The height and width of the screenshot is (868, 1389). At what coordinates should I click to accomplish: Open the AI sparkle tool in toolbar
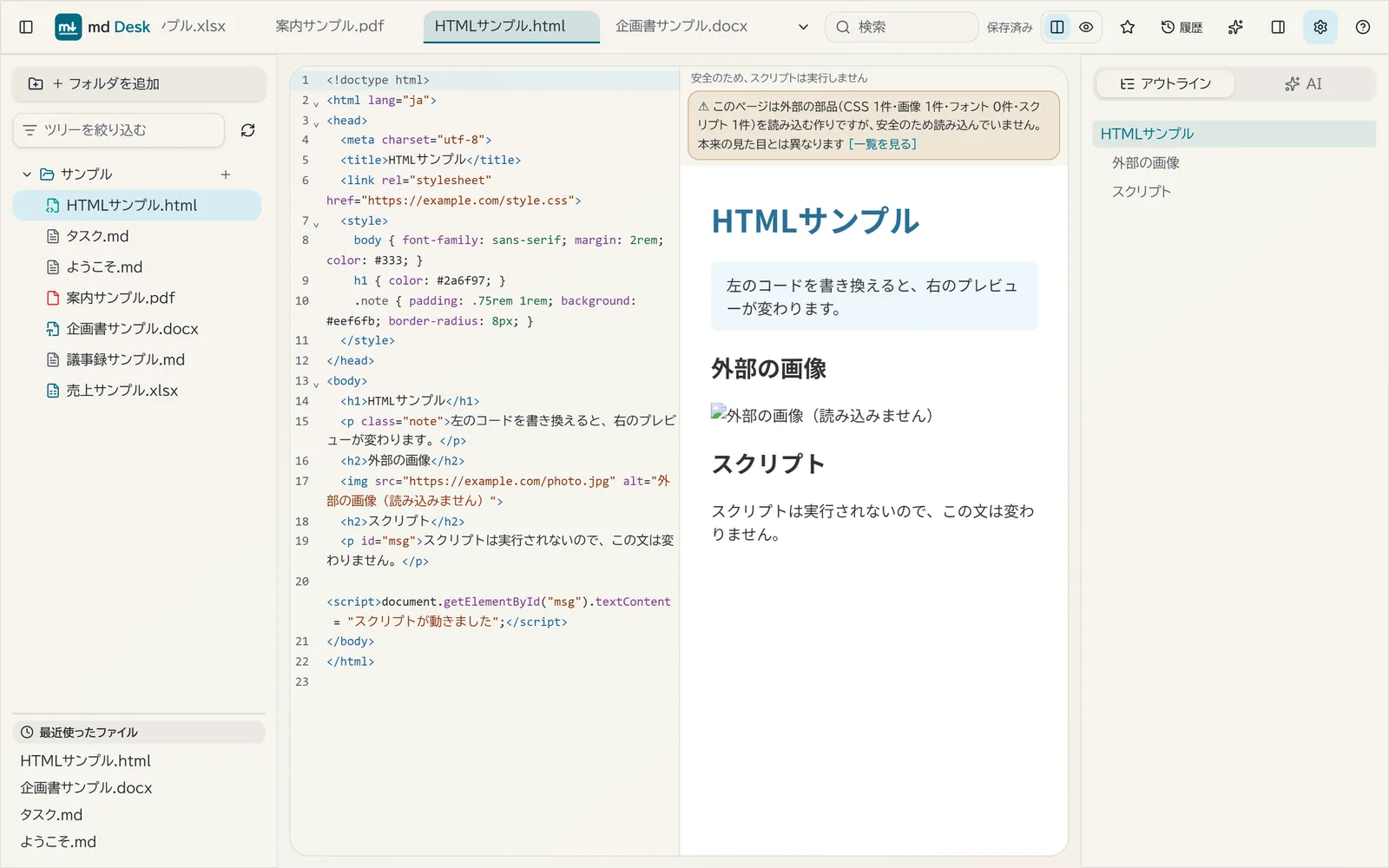click(x=1235, y=27)
